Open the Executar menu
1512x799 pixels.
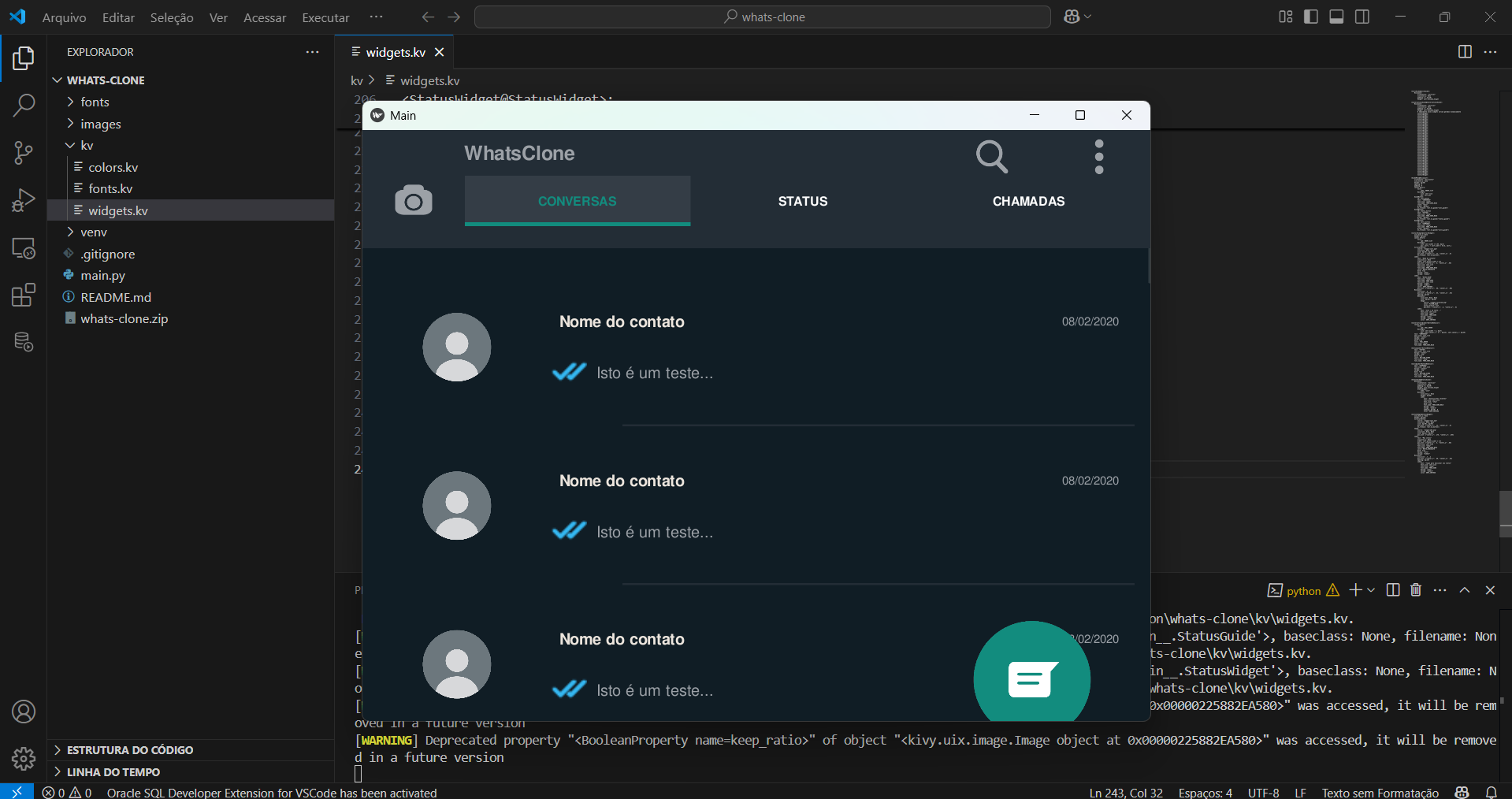point(325,17)
